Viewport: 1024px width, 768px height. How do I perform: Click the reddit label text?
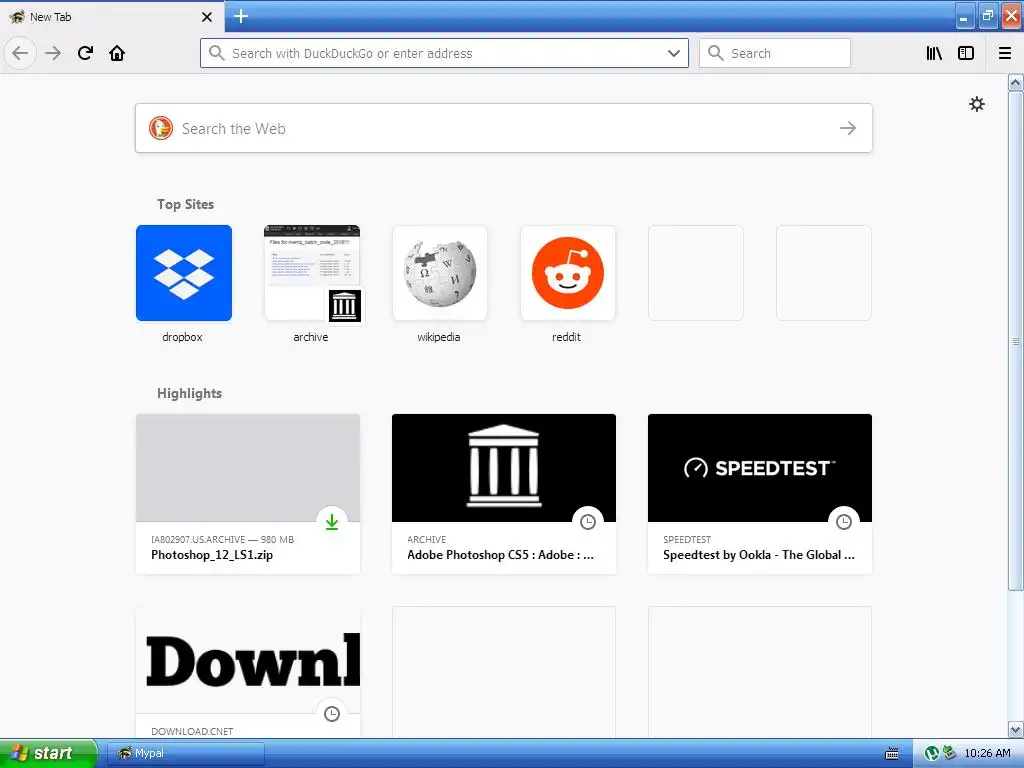tap(566, 337)
